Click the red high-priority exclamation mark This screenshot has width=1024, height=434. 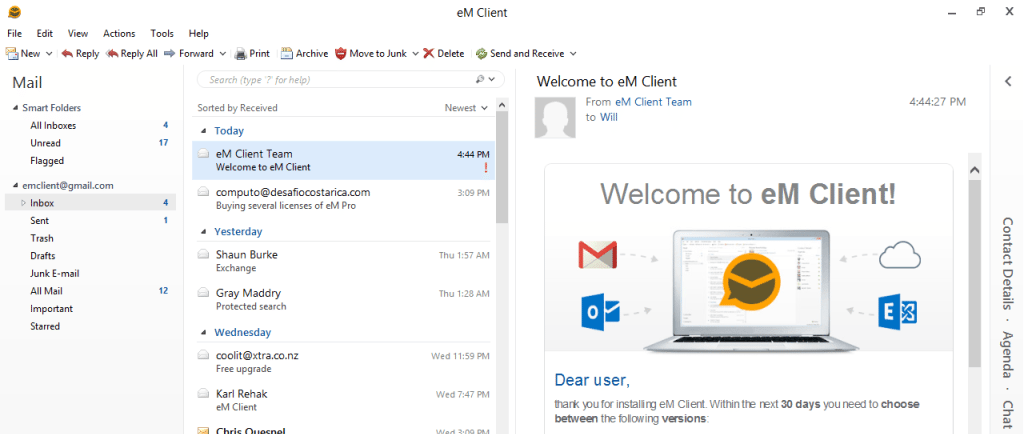(x=486, y=168)
